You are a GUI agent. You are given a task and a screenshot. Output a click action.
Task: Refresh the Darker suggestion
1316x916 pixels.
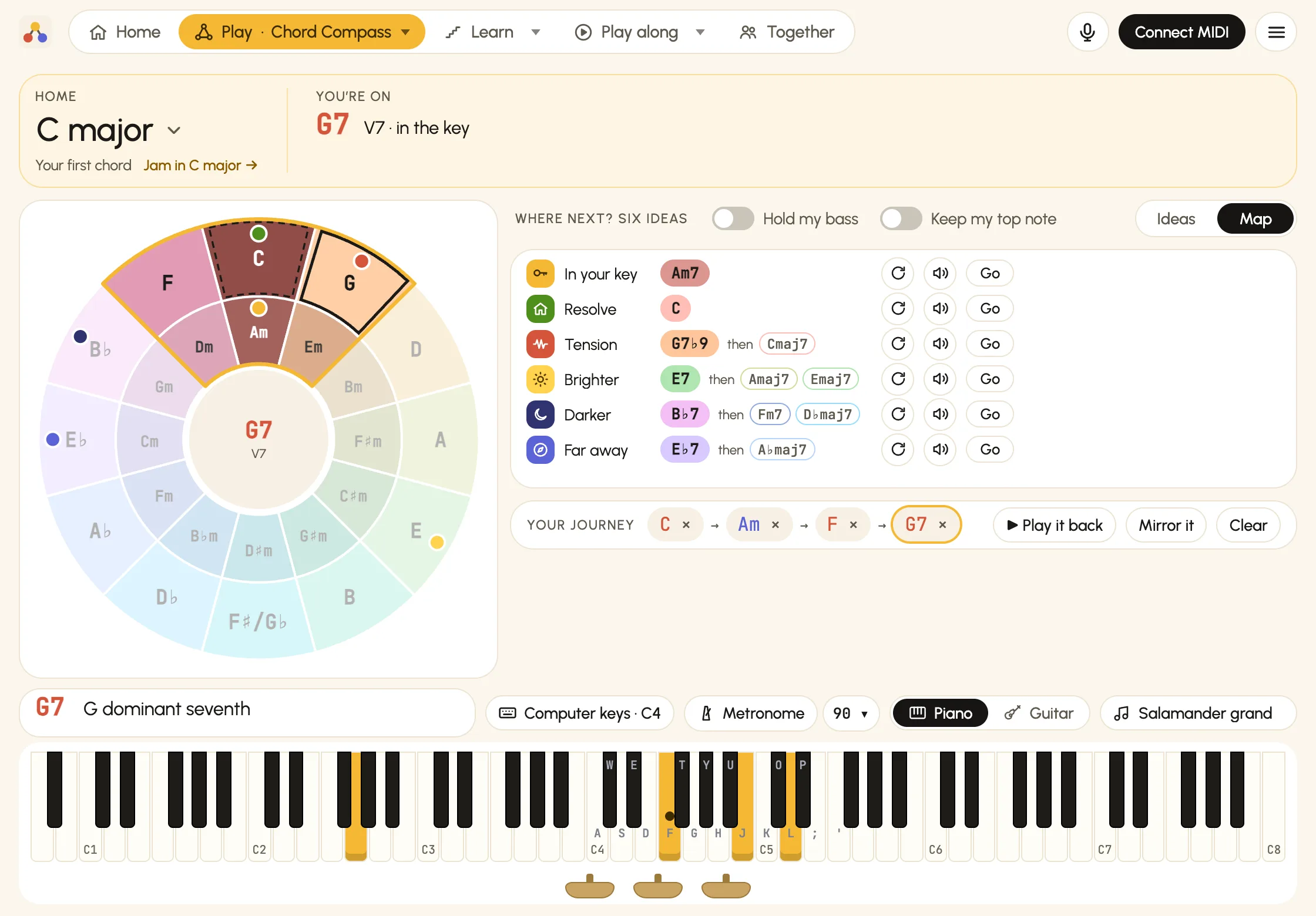pos(898,414)
